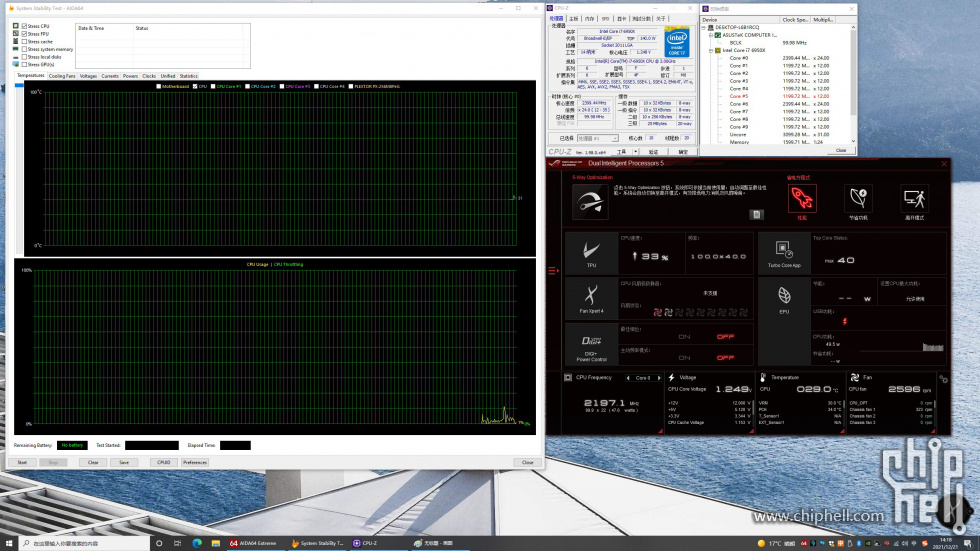Click the Save button in AIDA64

coord(124,462)
